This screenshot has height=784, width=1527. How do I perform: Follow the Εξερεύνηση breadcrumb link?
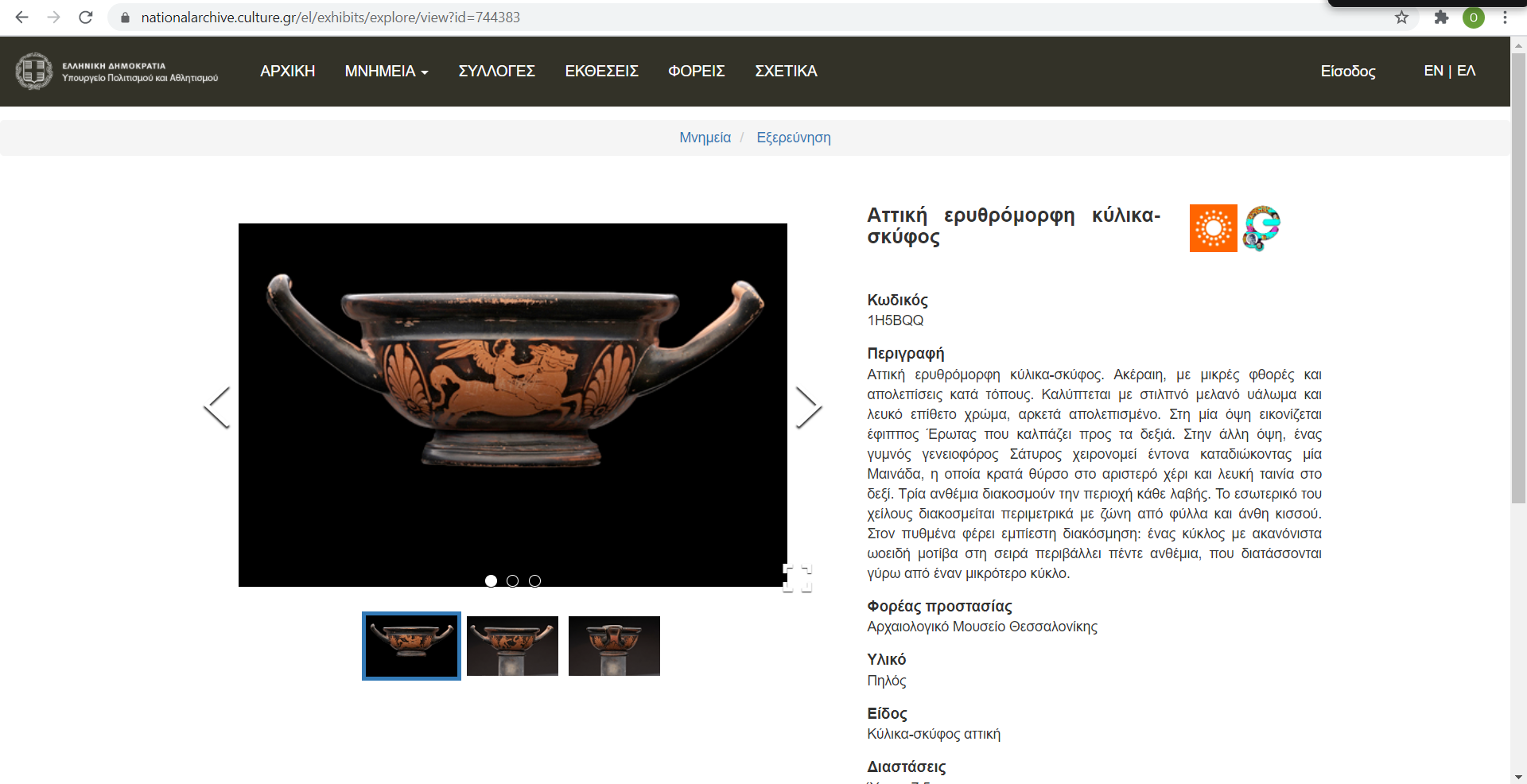click(x=794, y=138)
